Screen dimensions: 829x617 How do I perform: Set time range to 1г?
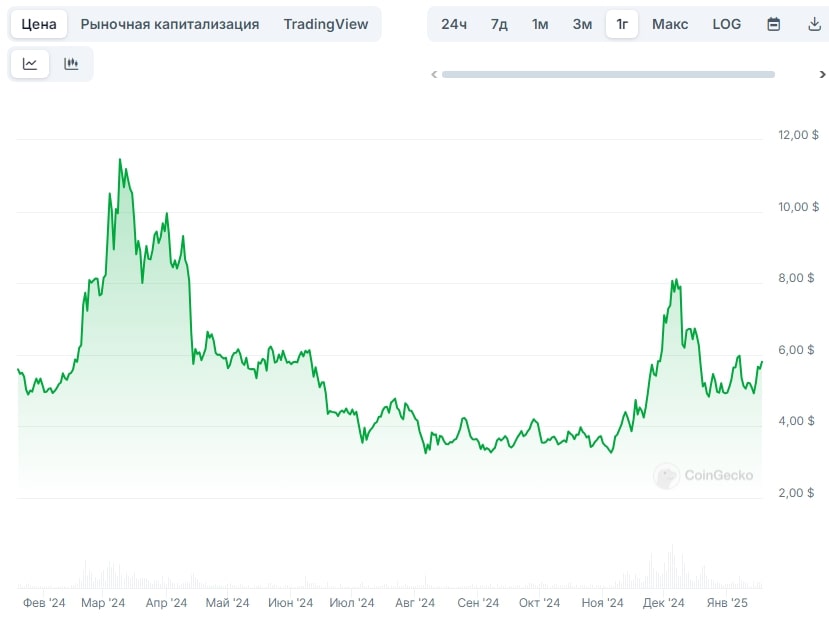(x=622, y=24)
